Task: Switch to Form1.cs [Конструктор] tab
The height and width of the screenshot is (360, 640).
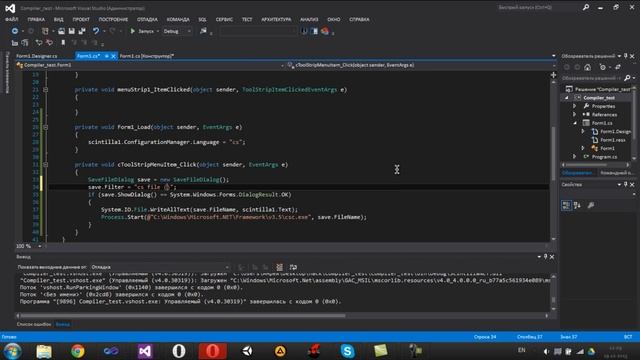Action: coord(147,56)
